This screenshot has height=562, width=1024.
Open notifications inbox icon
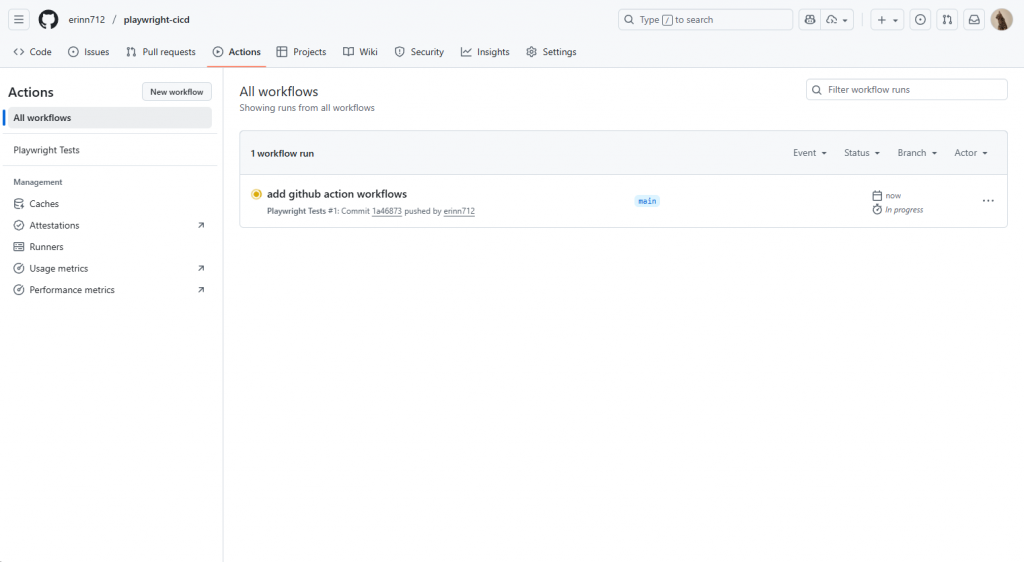(x=974, y=20)
